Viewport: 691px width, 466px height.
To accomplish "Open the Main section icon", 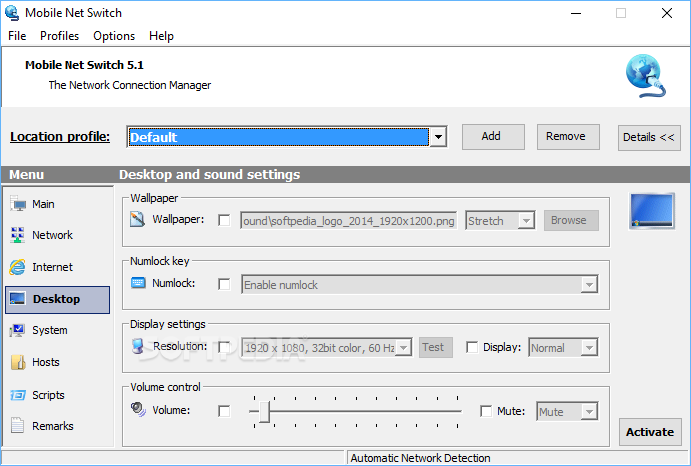I will [x=18, y=204].
